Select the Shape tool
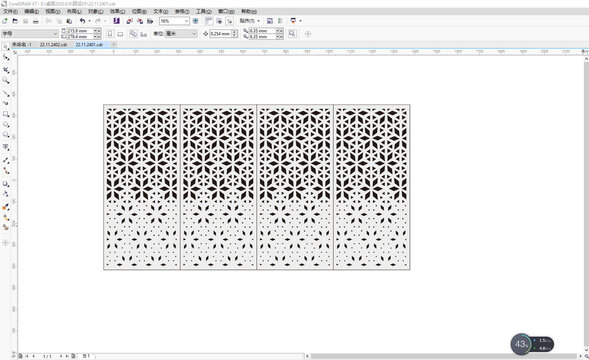 (6, 57)
